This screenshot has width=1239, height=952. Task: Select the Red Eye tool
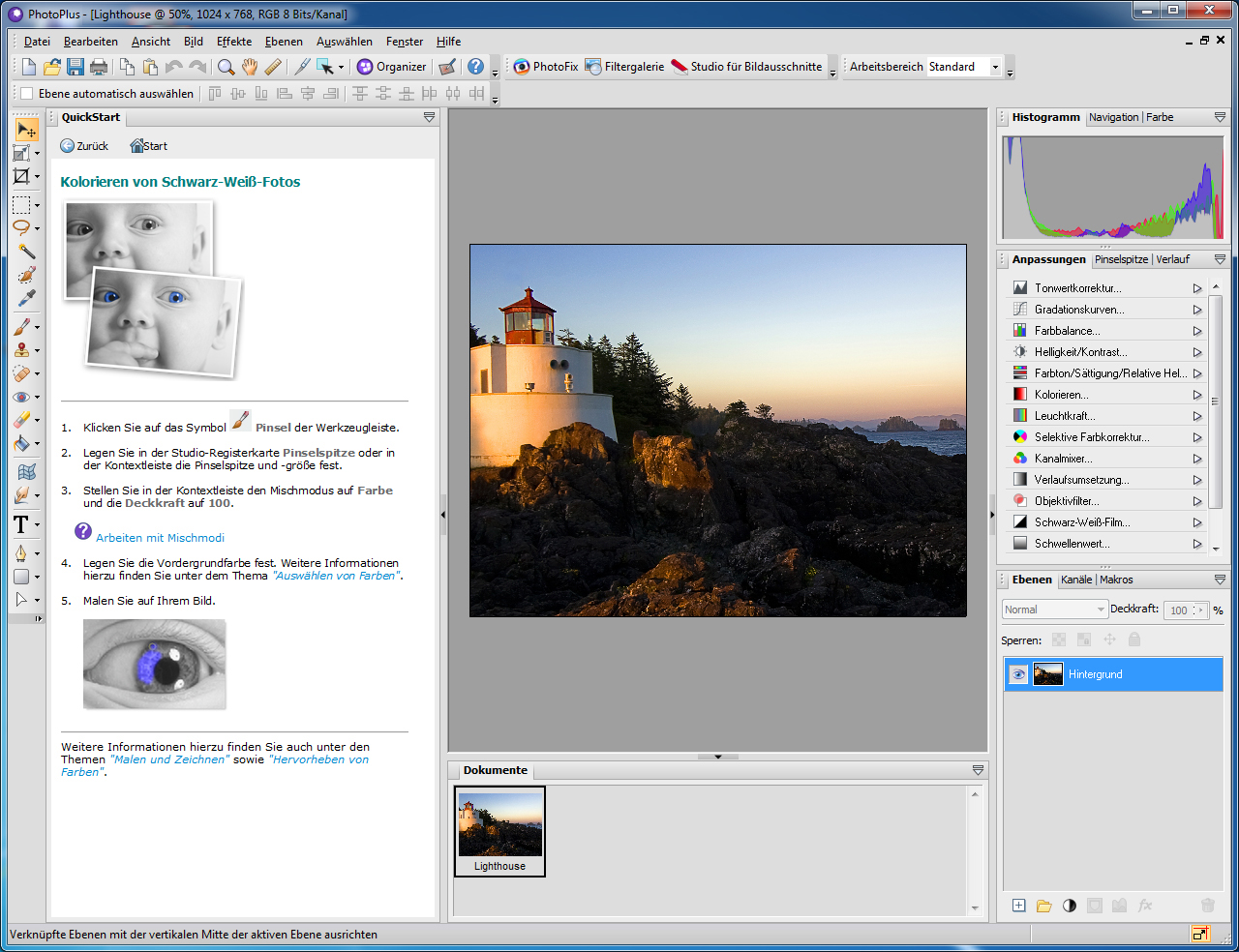pos(21,397)
